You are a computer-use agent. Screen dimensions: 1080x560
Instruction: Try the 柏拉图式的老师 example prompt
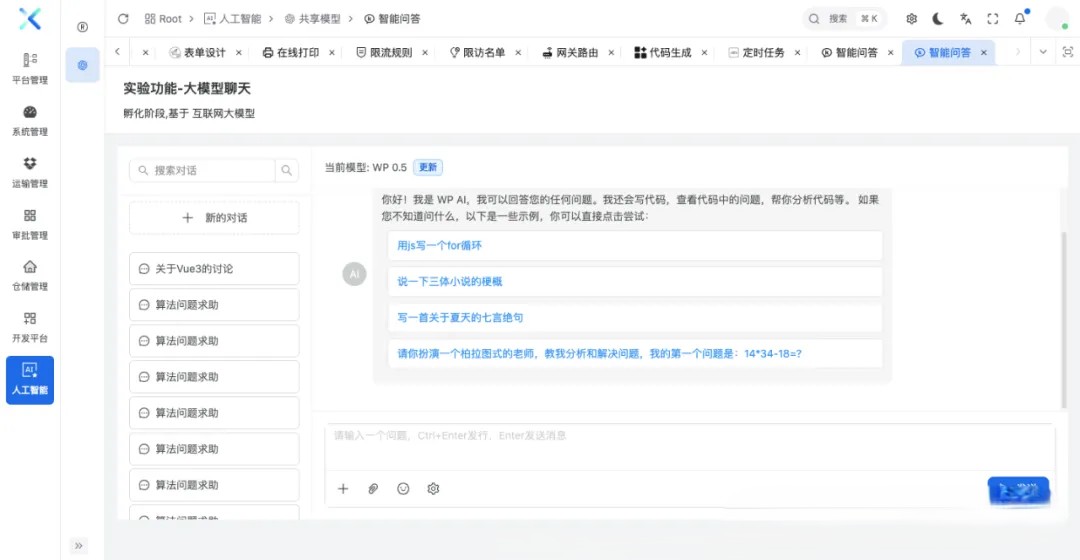634,353
